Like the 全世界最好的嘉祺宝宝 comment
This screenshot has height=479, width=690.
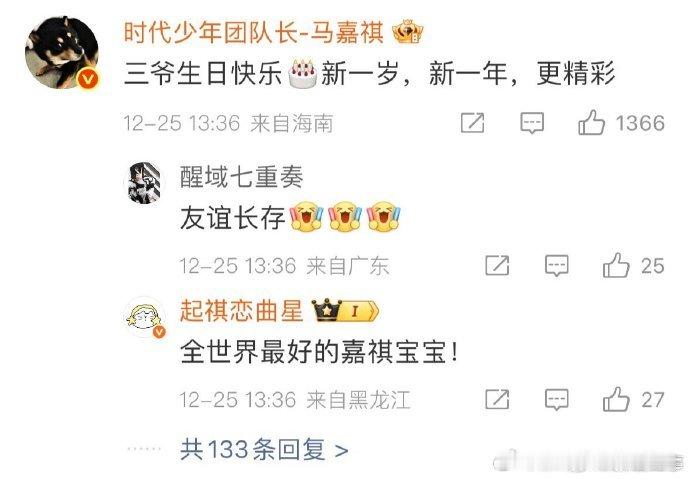[616, 399]
